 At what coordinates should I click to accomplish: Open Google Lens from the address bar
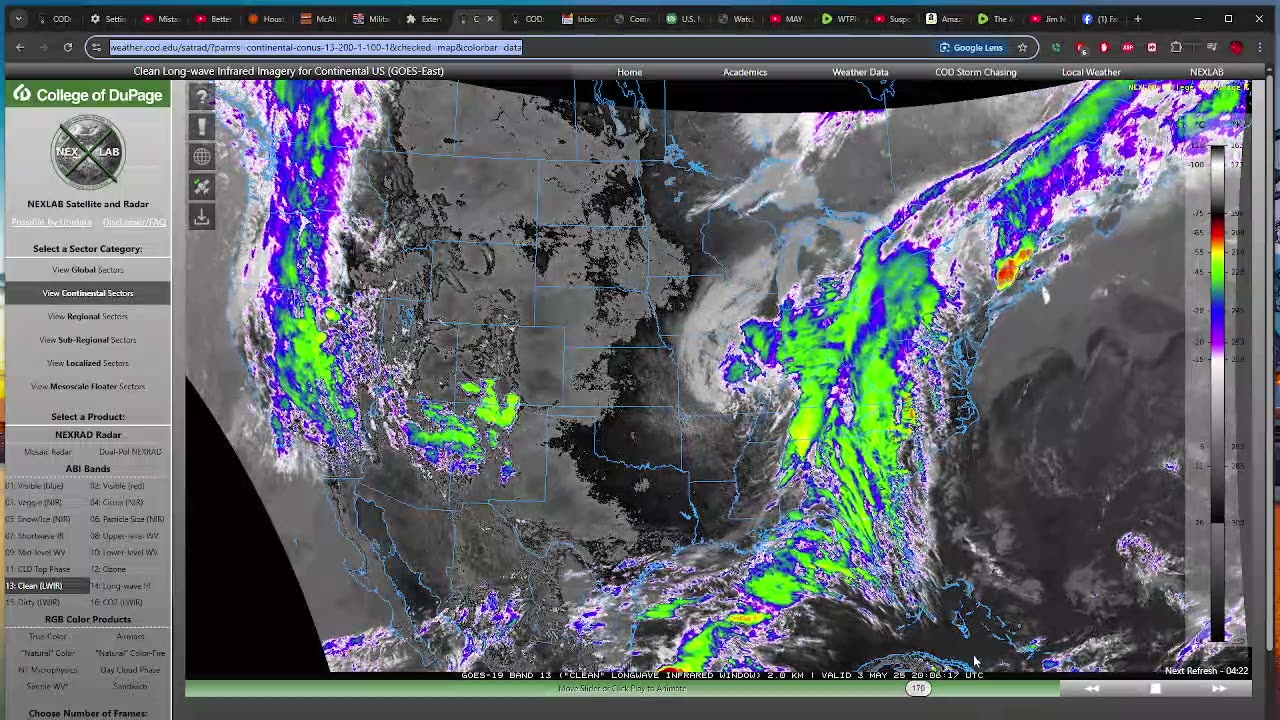pos(971,47)
